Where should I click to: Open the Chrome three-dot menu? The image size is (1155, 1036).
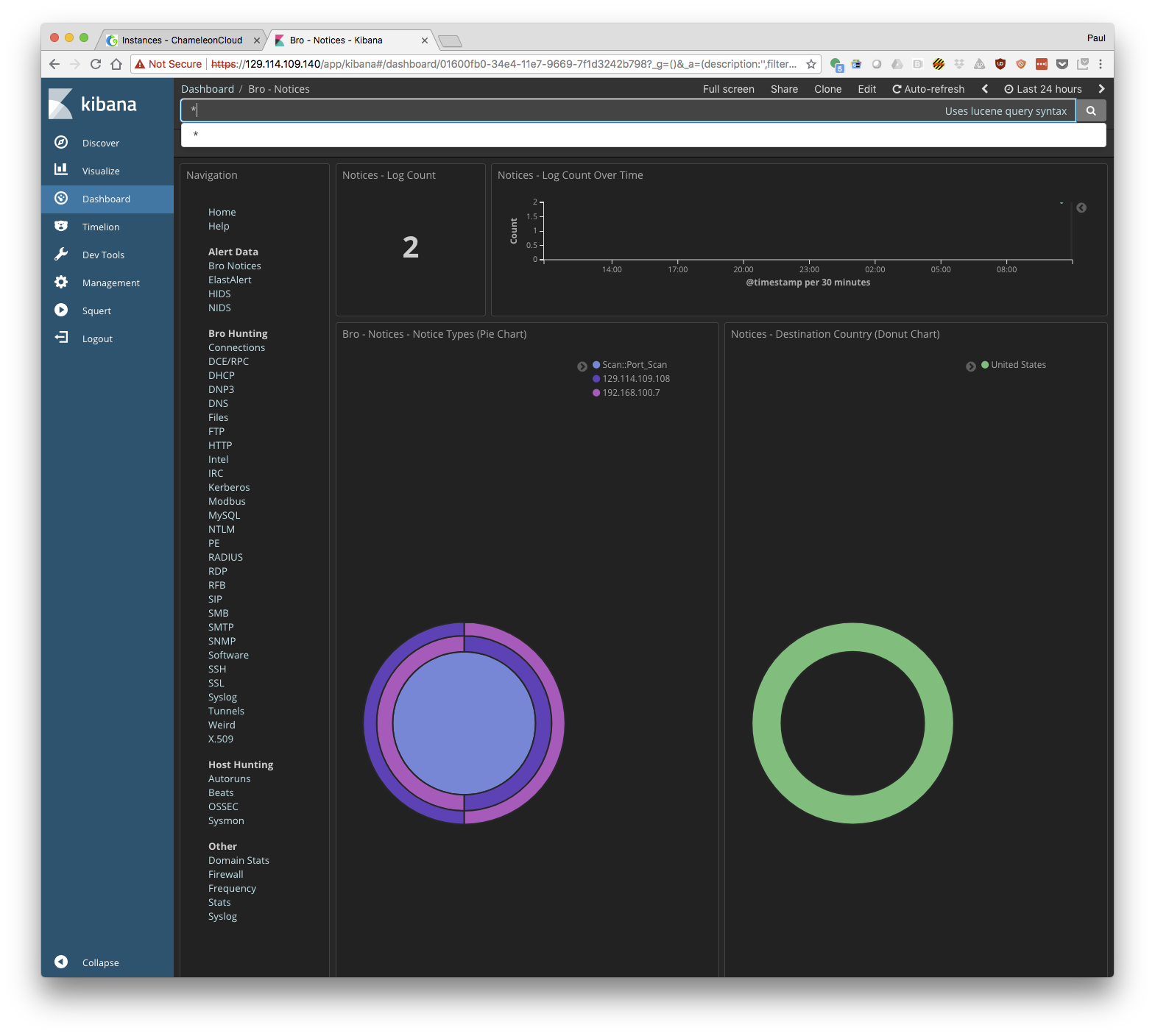point(1101,64)
